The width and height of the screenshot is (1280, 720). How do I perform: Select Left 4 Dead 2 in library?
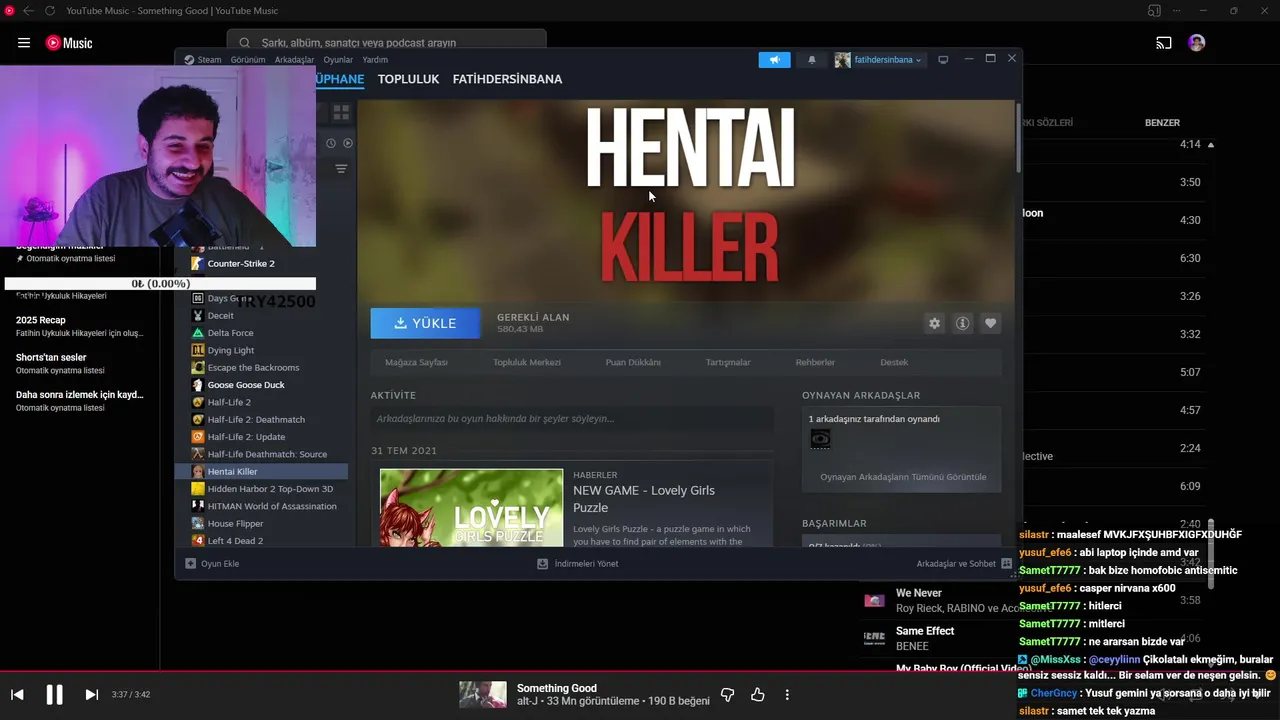[235, 541]
